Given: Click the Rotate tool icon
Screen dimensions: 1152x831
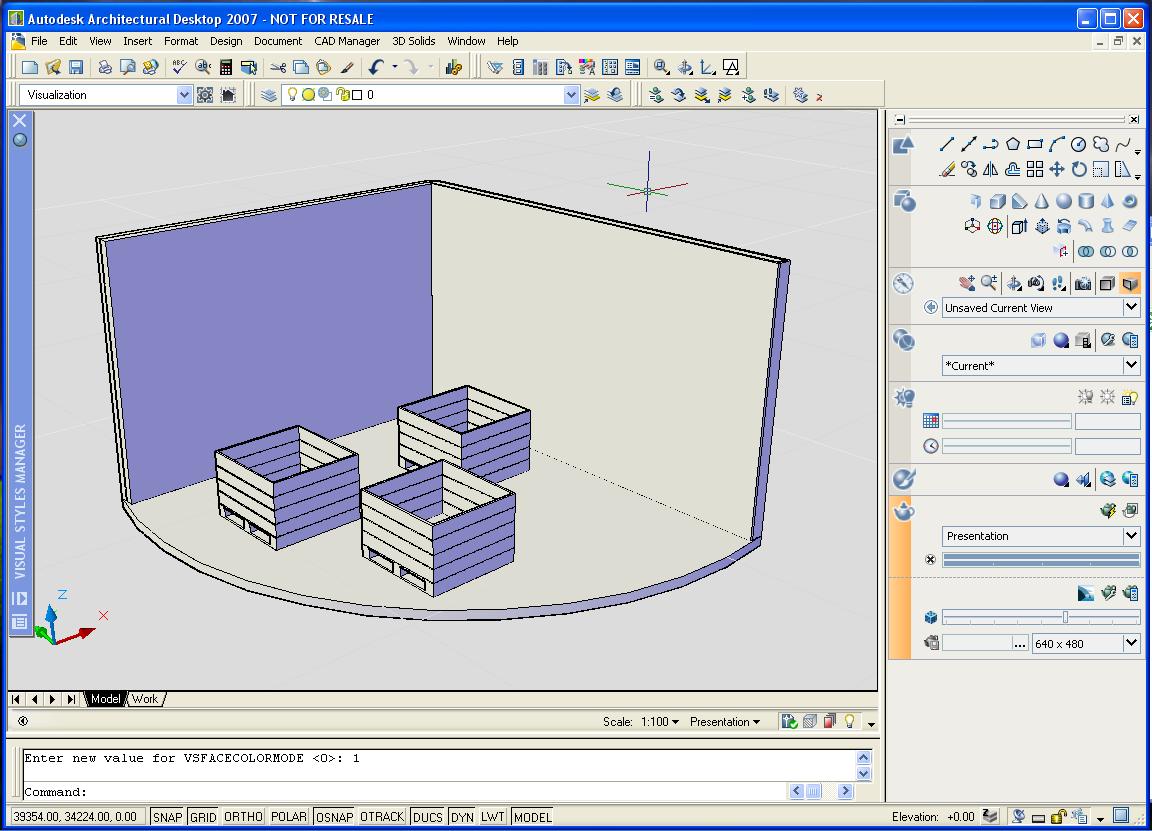Looking at the screenshot, I should (1079, 170).
